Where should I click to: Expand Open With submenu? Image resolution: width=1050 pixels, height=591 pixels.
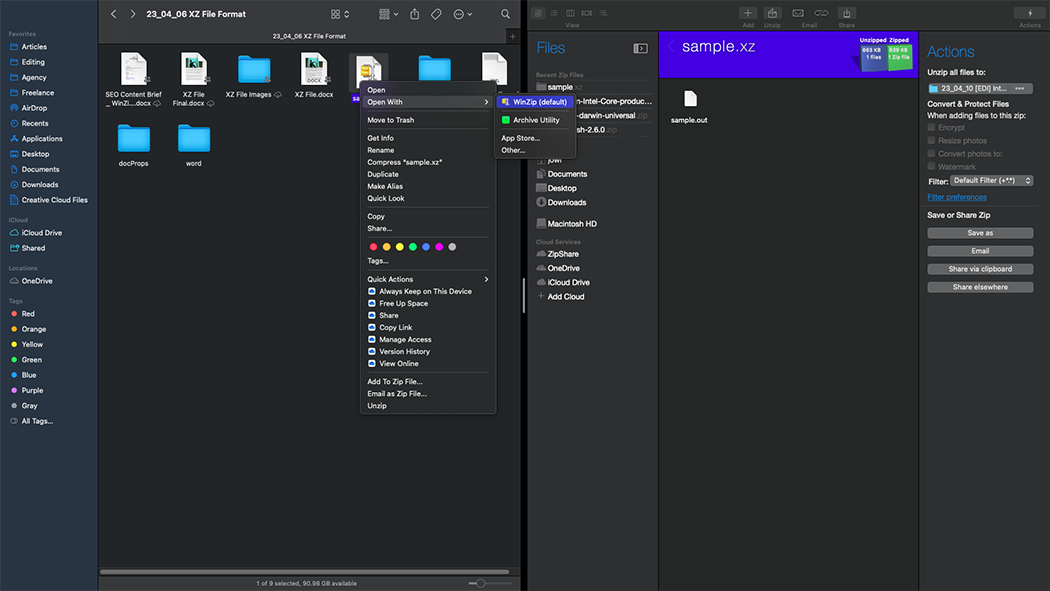tap(427, 102)
